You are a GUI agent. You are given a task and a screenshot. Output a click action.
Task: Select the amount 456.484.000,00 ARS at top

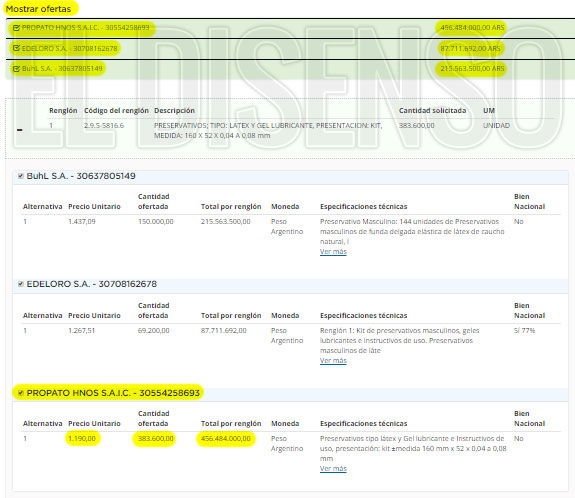pos(472,28)
